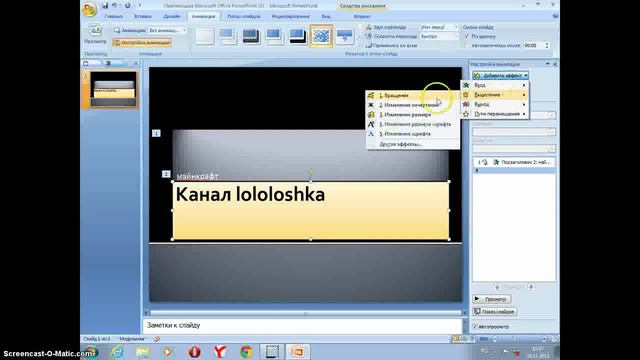Image resolution: width=640 pixels, height=360 pixels.
Task: Click the 'Применить ко всем' button
Action: 391,46
